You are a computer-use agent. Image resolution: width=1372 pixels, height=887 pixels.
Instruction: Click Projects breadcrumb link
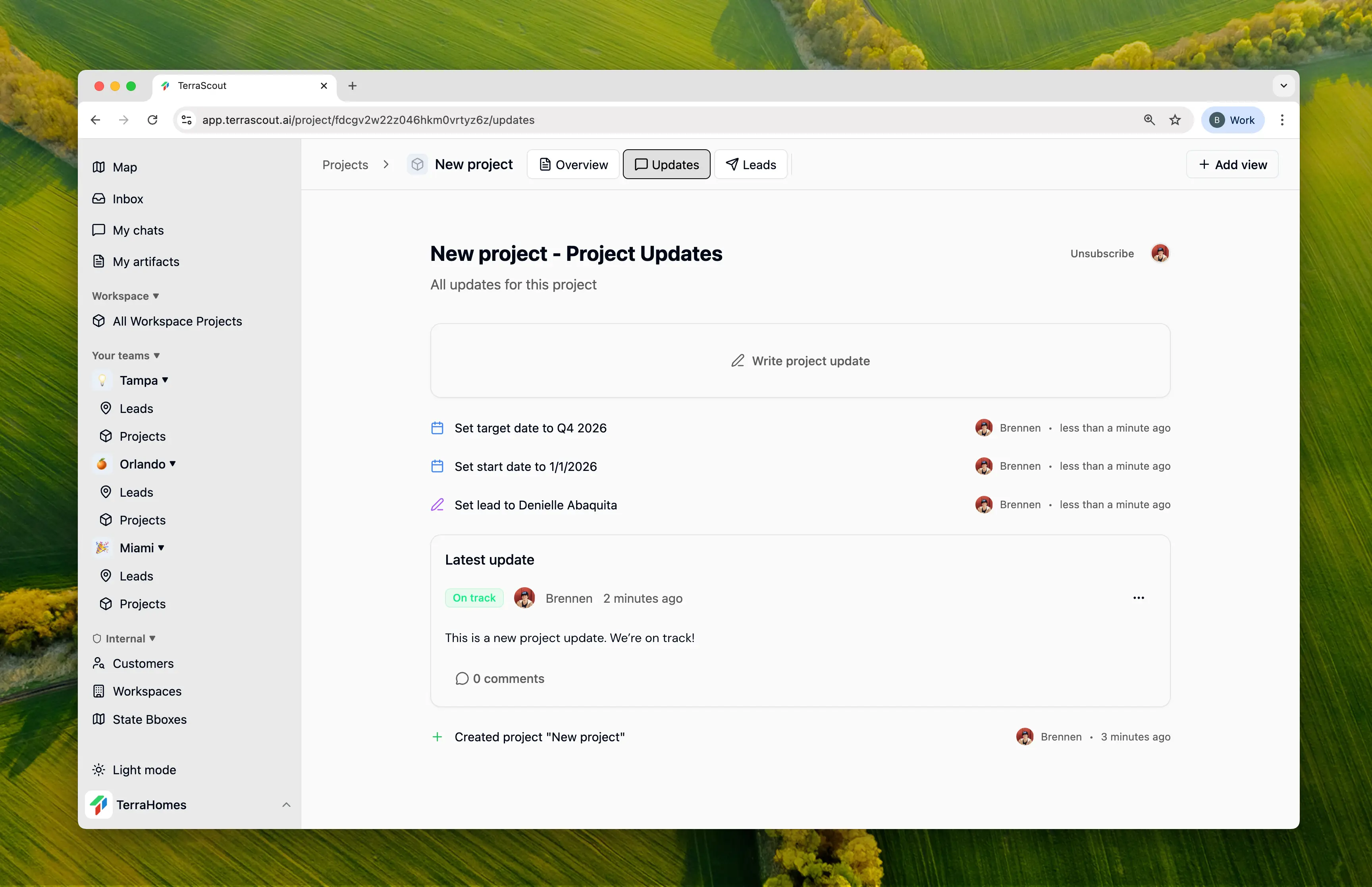(x=345, y=165)
